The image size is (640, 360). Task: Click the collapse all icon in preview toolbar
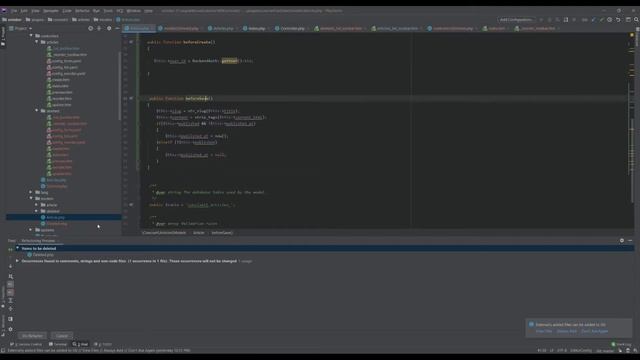point(11,309)
